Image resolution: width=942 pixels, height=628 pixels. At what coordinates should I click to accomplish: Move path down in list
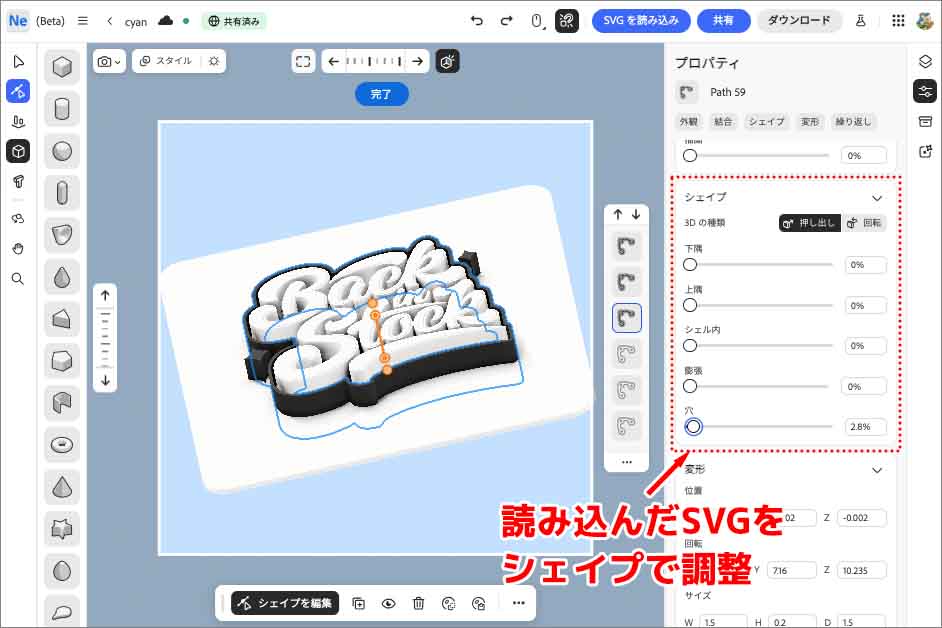coord(636,215)
